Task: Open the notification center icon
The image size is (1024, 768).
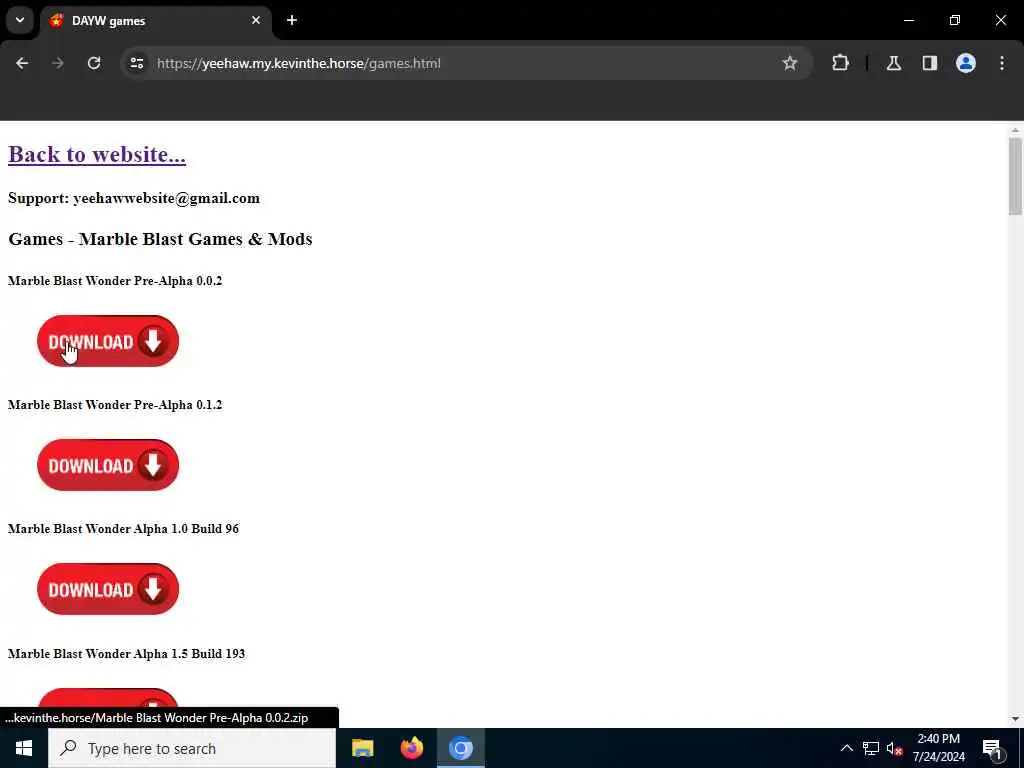Action: click(993, 748)
